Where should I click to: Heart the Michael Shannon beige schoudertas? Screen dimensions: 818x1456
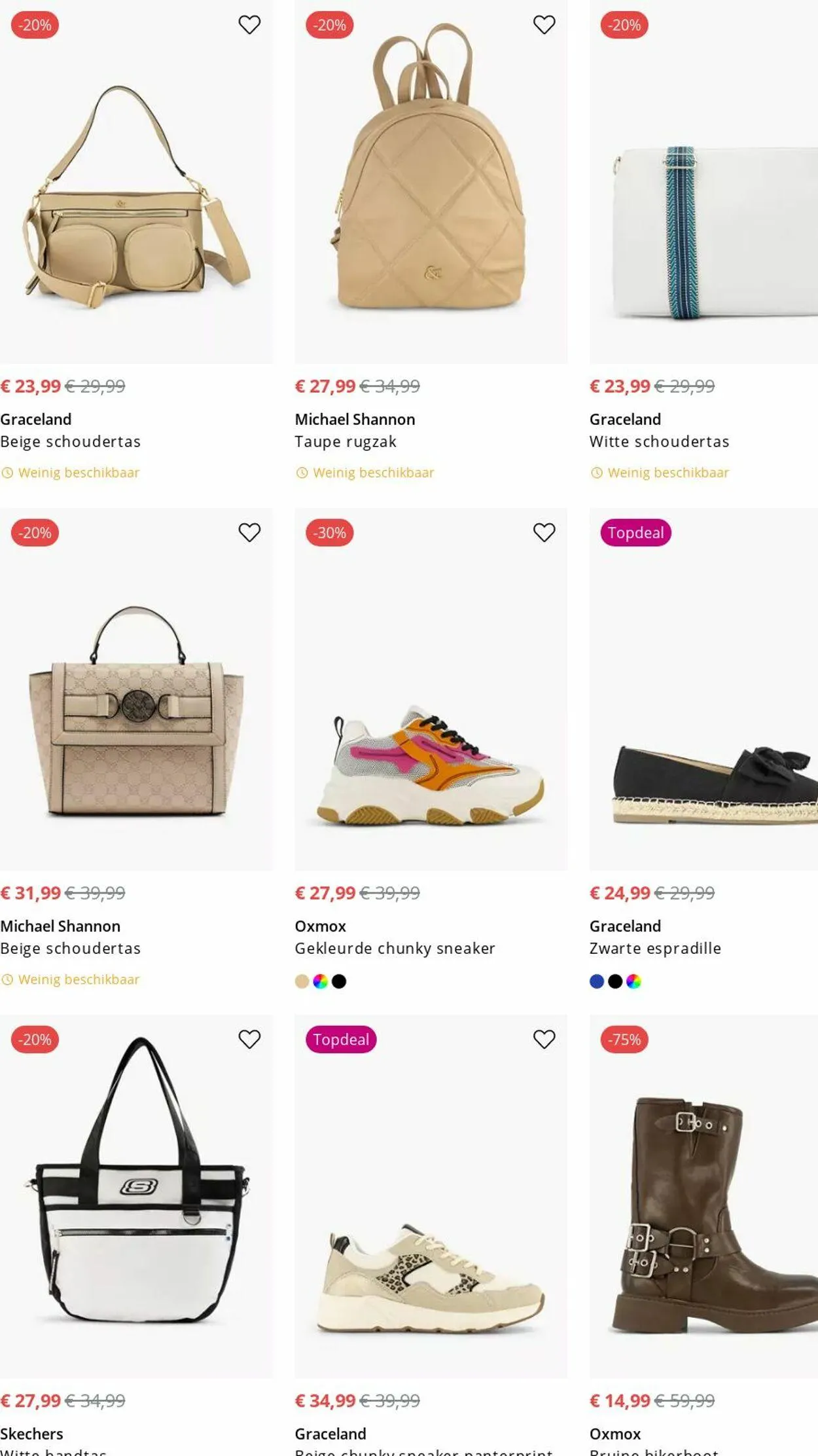[x=249, y=532]
